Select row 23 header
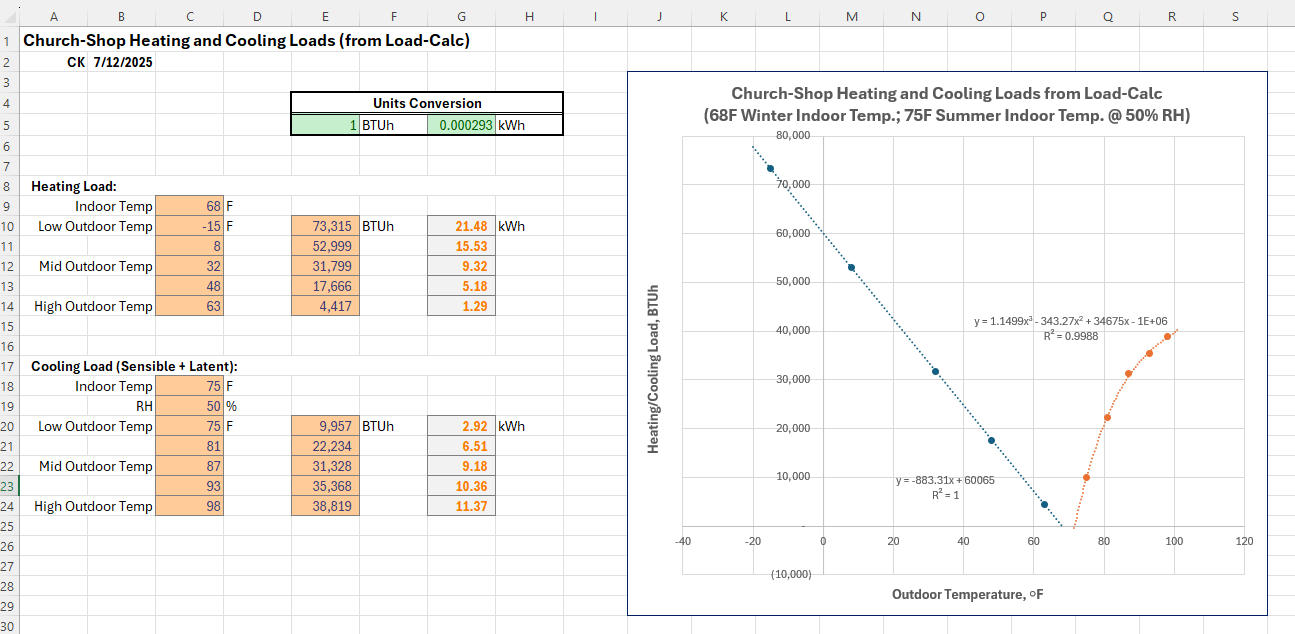 tap(7, 486)
